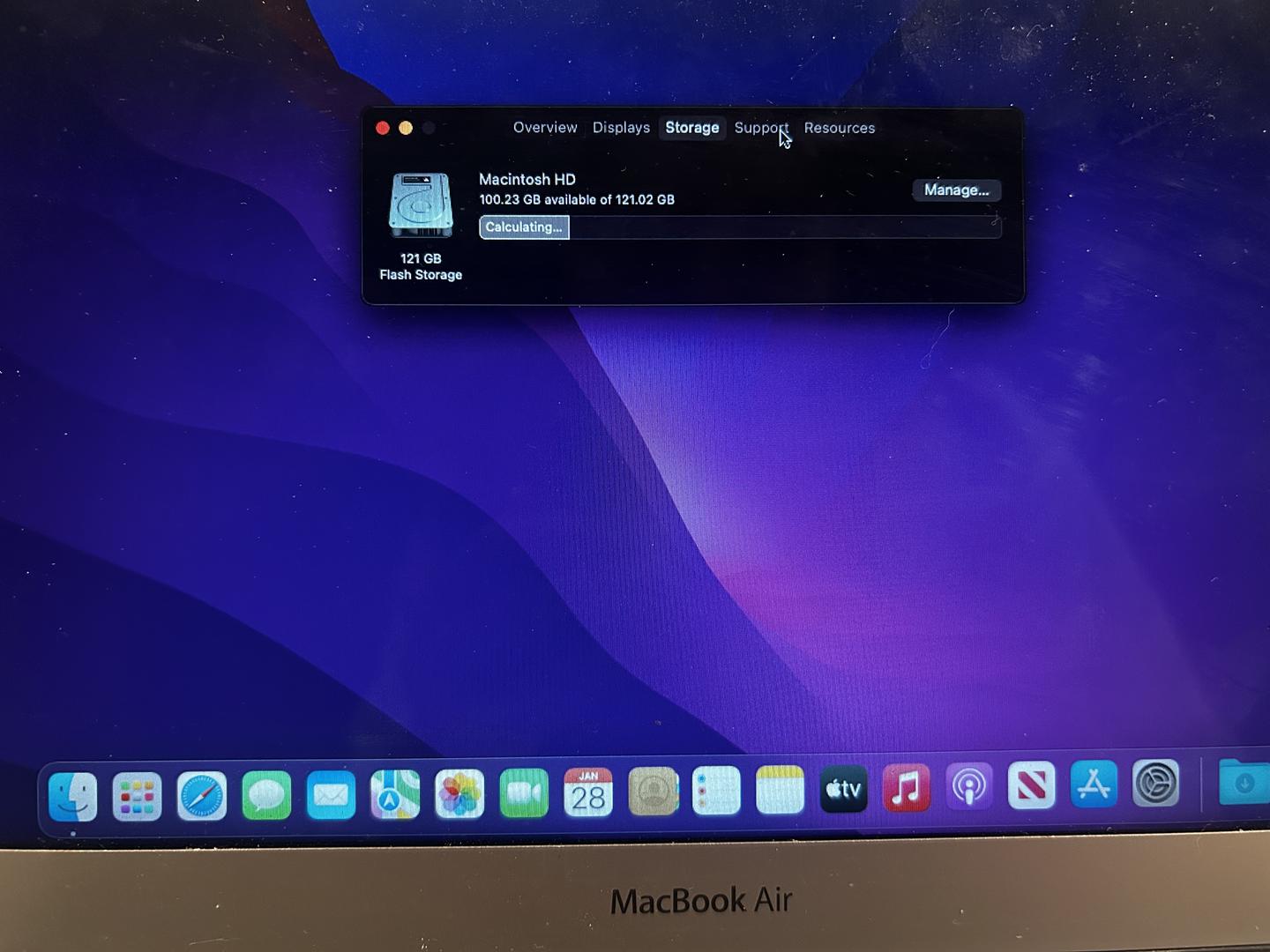
Task: Launch the Apple TV app
Action: click(843, 788)
